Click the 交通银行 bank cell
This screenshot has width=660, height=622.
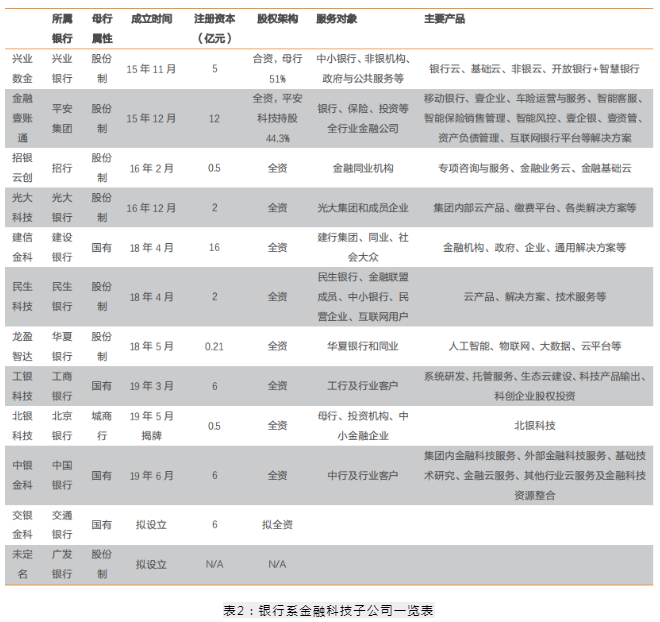point(62,525)
